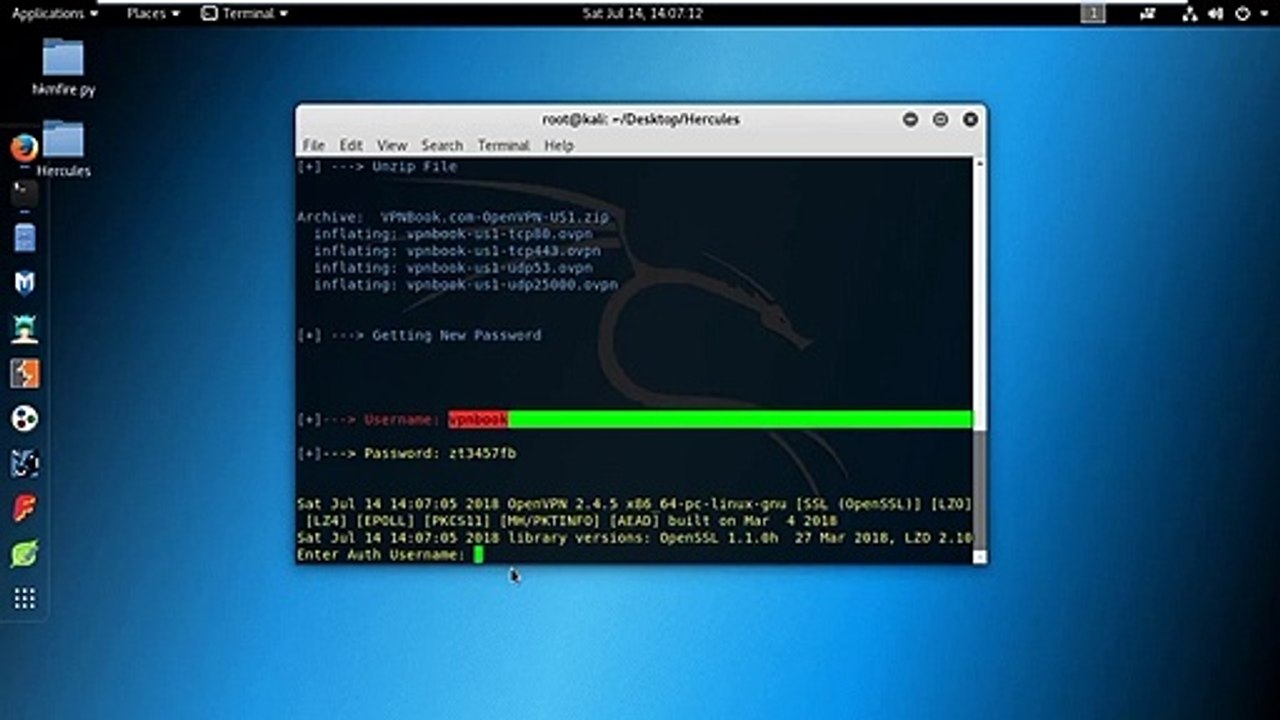Viewport: 1280px width, 720px height.
Task: Launch Maltego from the dock
Action: [24, 283]
